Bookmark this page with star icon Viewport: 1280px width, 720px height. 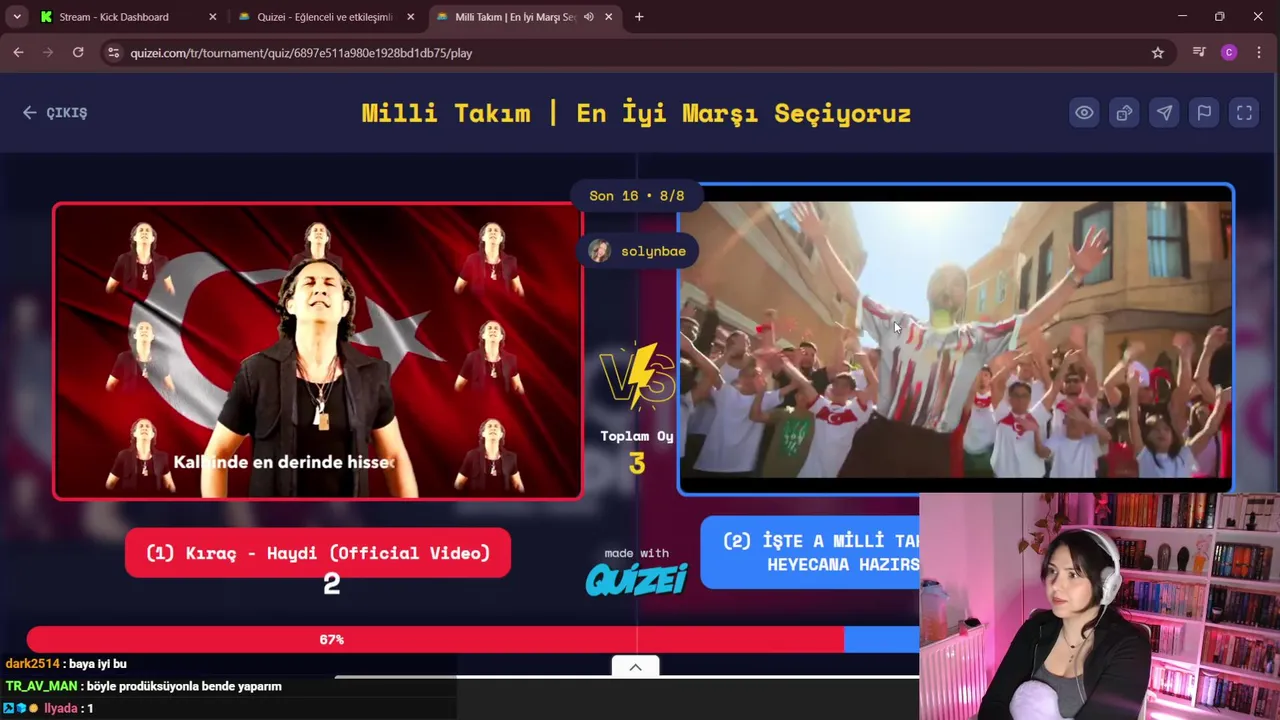coord(1158,53)
